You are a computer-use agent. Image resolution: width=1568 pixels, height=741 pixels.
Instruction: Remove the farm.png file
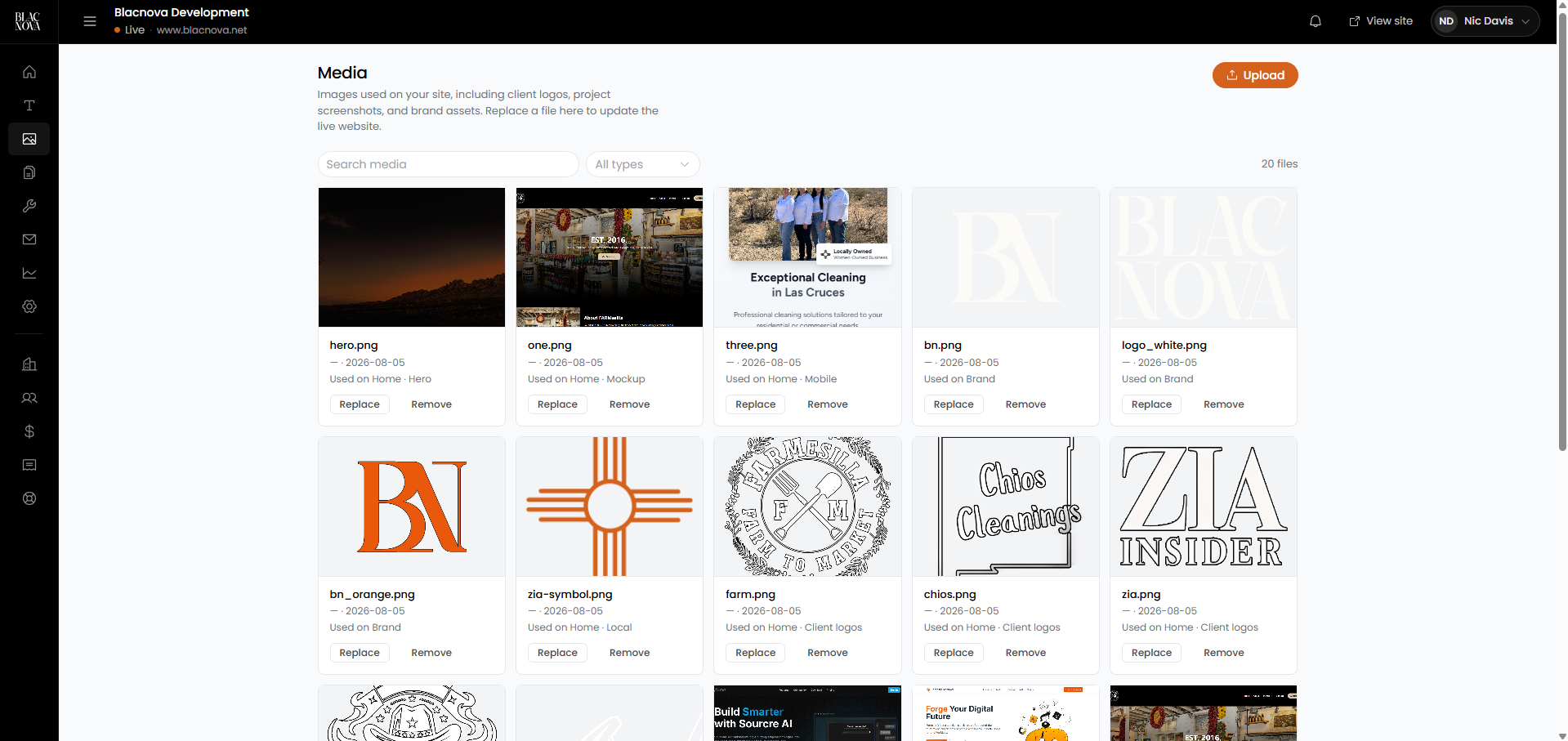[x=828, y=653]
